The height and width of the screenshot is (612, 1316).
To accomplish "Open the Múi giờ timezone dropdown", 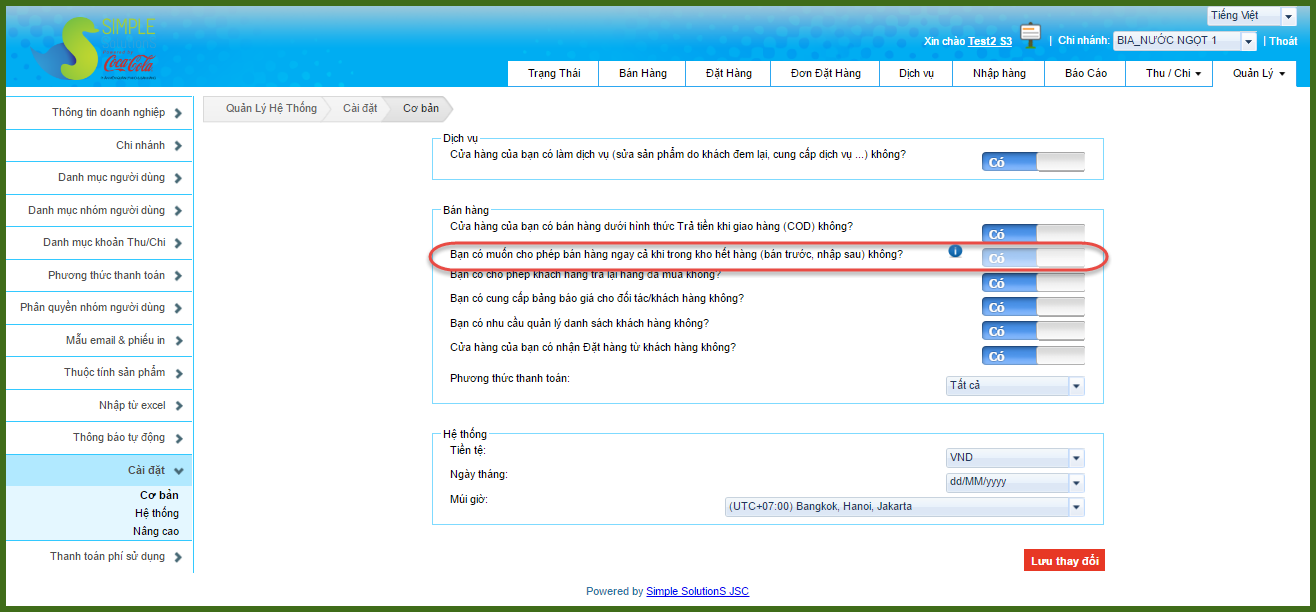I will pos(1076,507).
